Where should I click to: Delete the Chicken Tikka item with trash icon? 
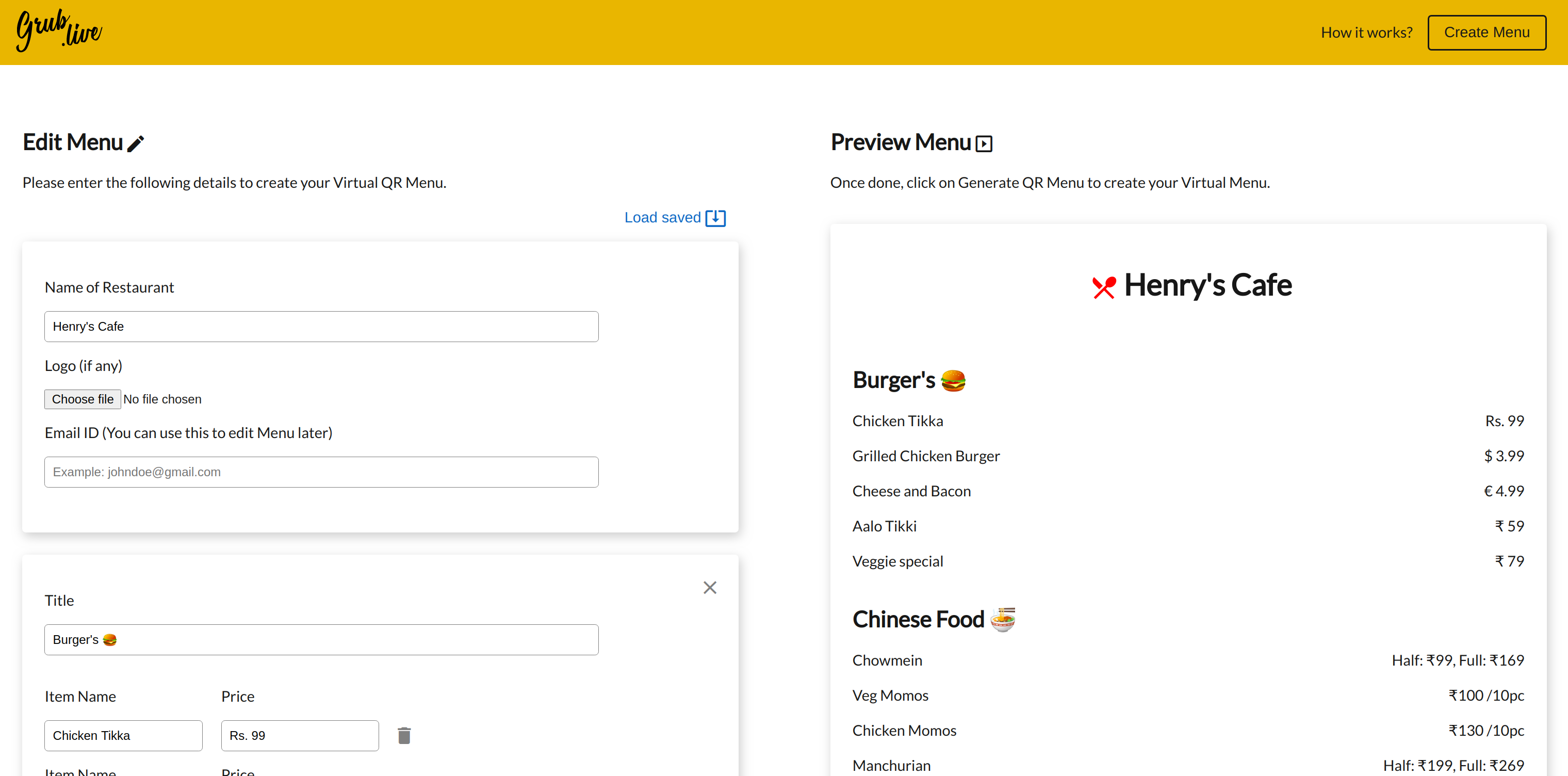(x=404, y=736)
